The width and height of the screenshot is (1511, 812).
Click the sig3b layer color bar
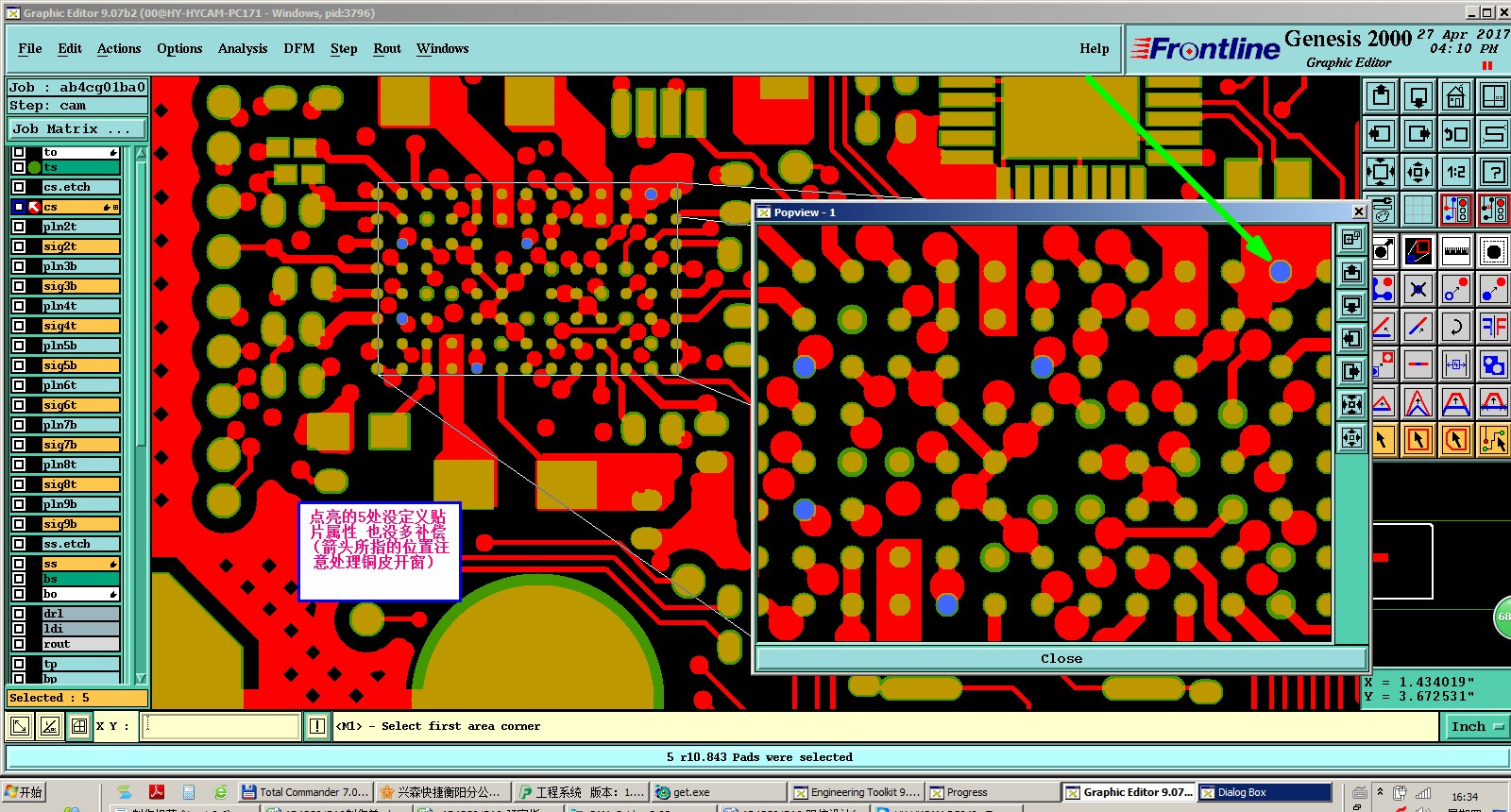[81, 286]
